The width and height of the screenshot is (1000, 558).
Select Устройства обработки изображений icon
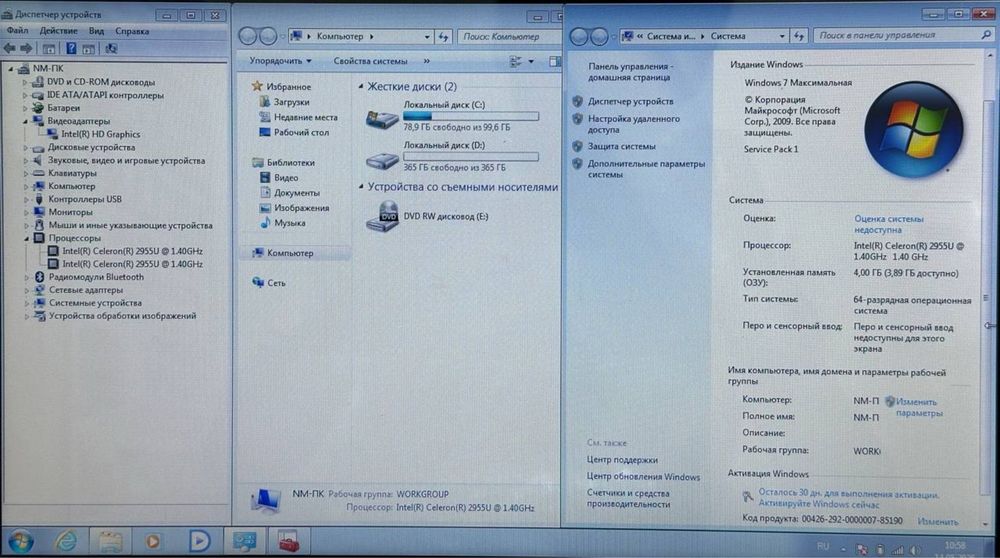click(x=40, y=316)
